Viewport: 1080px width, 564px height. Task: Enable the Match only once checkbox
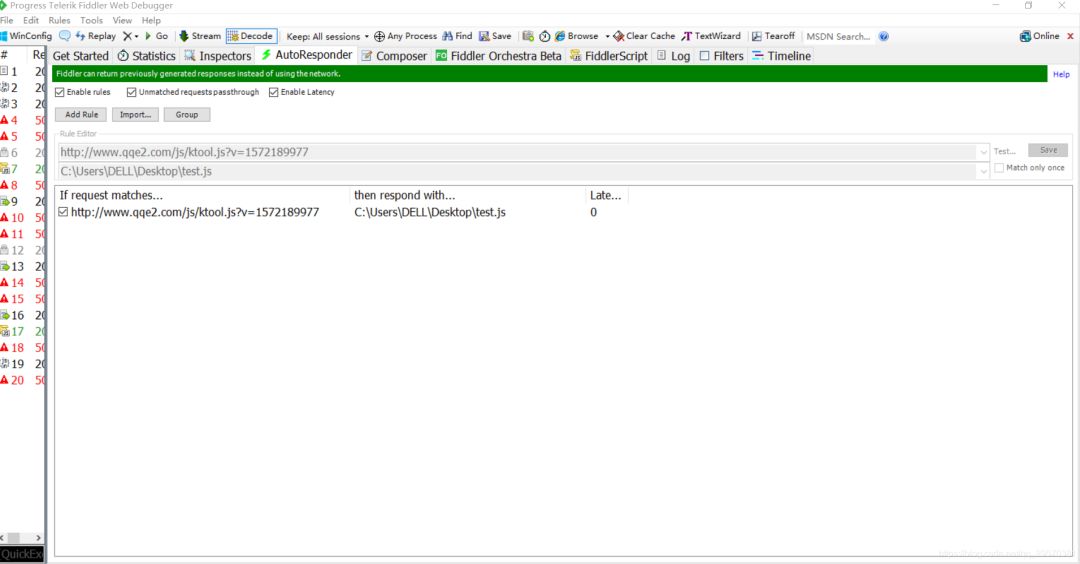click(999, 168)
